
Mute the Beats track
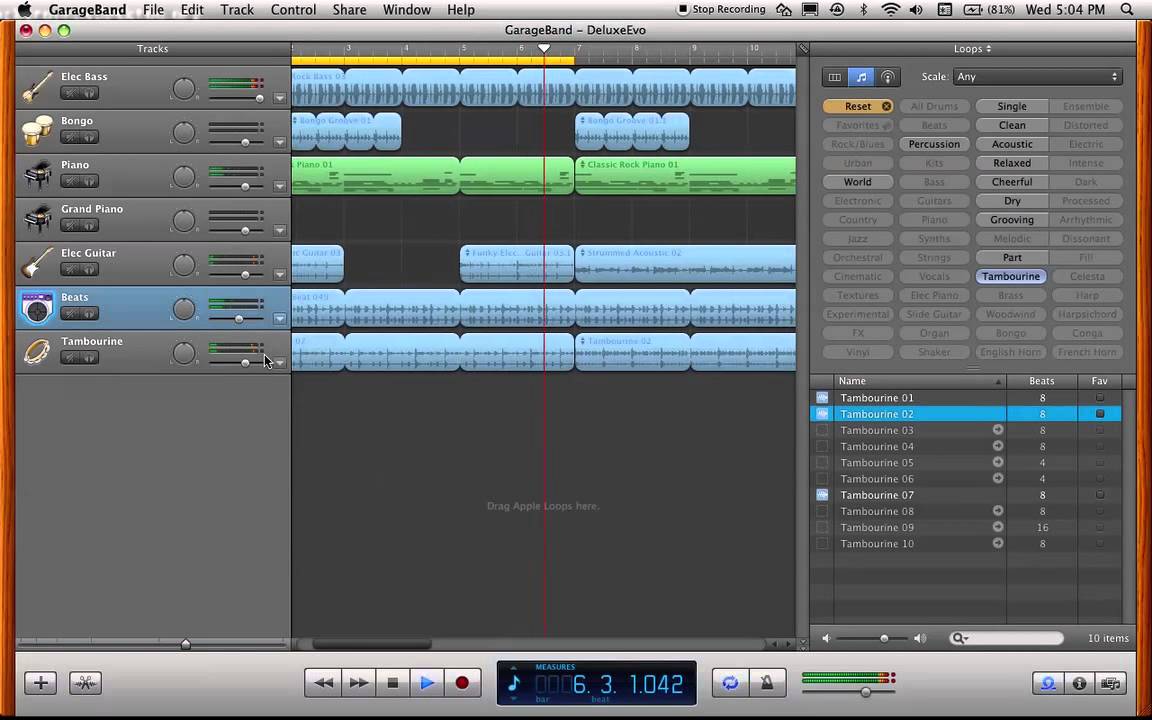coord(71,314)
